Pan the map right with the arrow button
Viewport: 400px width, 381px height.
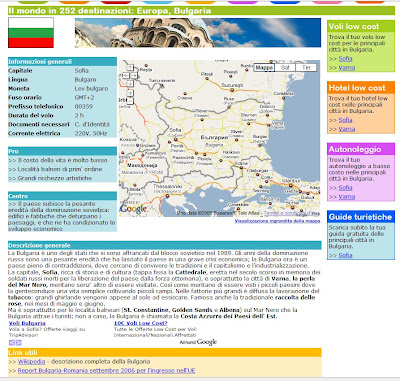pos(134,76)
